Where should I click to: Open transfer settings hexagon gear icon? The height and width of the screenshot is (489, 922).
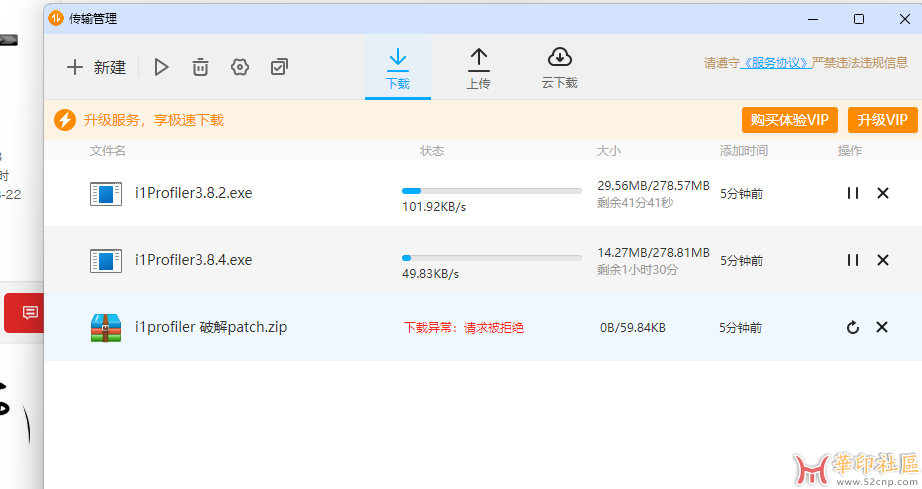tap(240, 67)
